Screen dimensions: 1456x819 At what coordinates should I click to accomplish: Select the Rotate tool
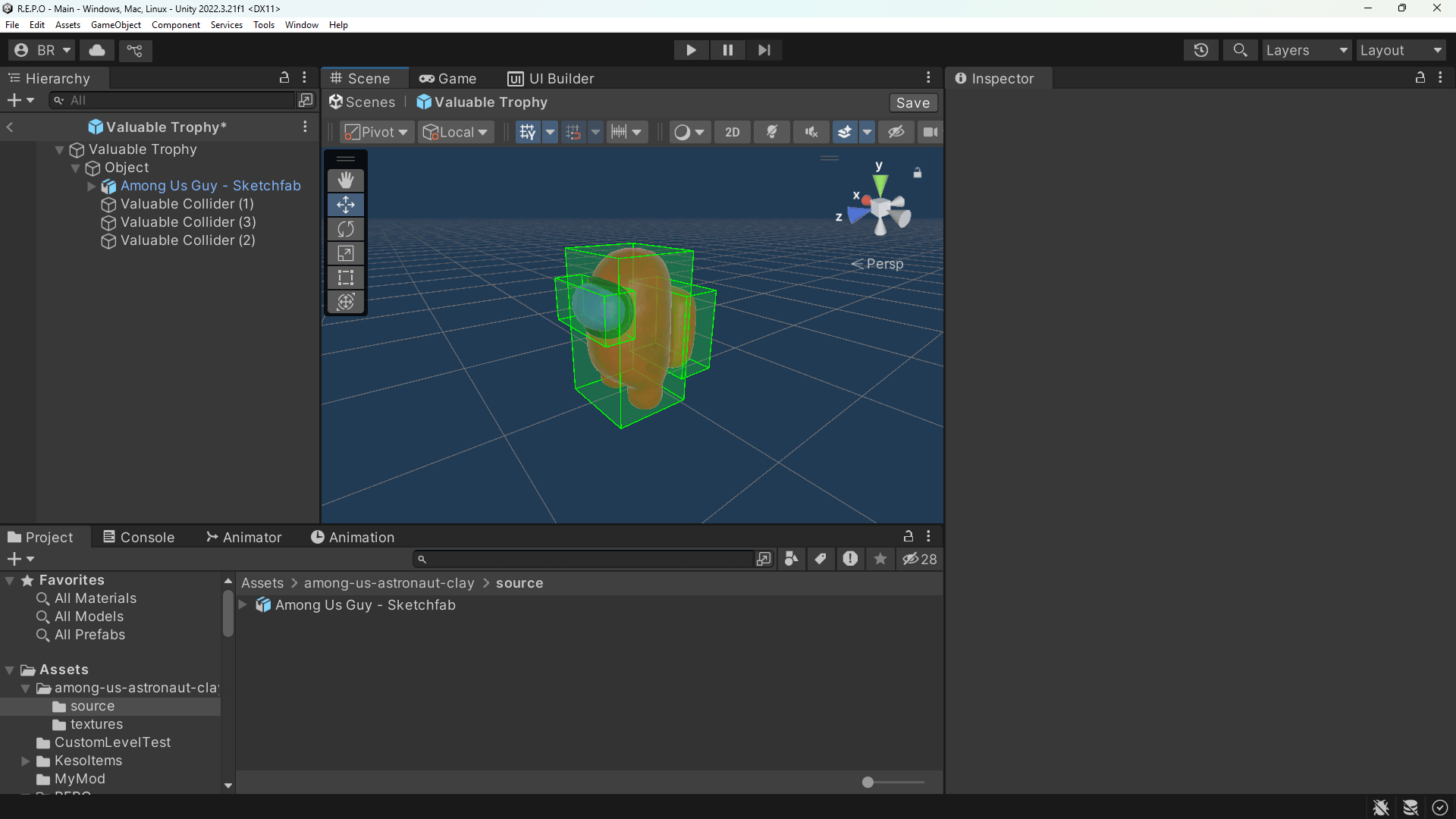[346, 229]
